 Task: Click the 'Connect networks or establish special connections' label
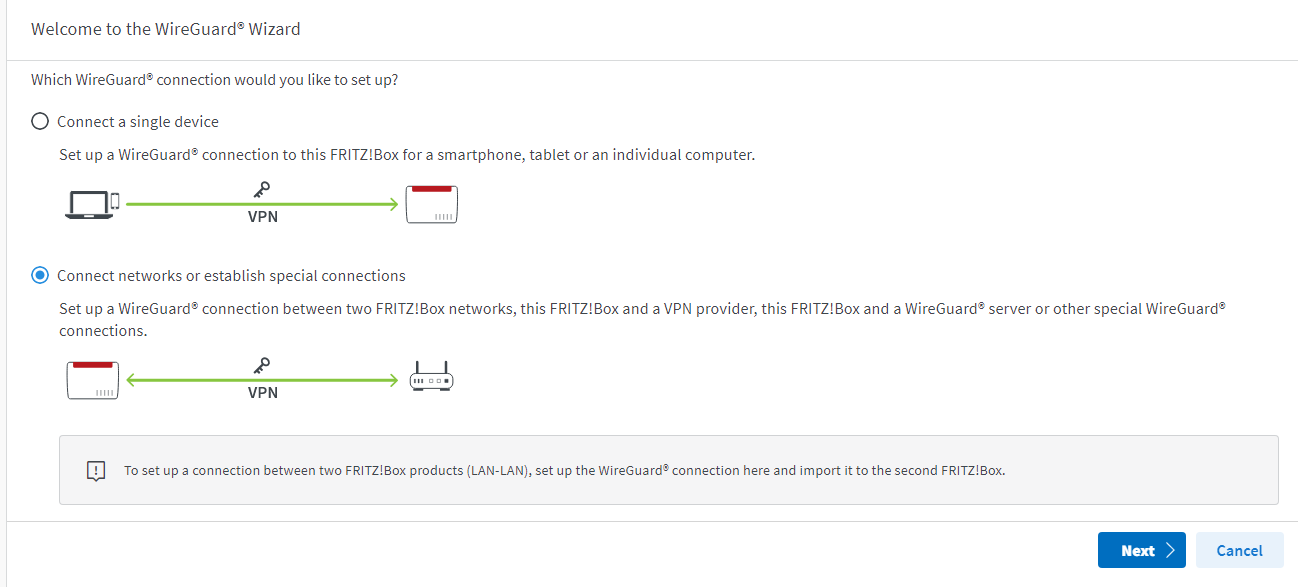231,275
